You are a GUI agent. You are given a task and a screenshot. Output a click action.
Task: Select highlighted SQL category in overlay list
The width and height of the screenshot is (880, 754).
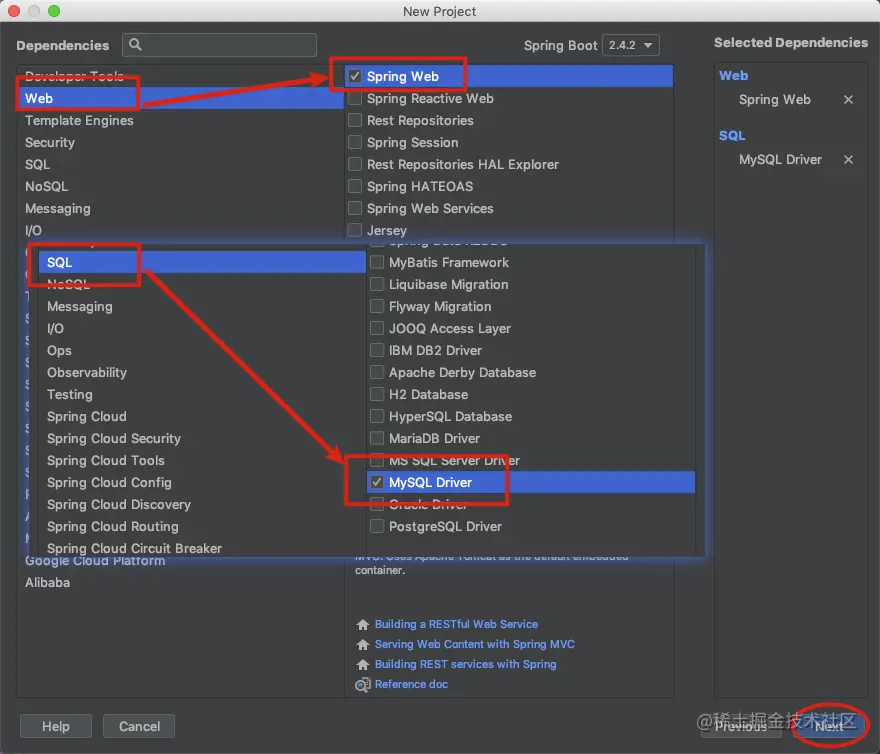202,262
